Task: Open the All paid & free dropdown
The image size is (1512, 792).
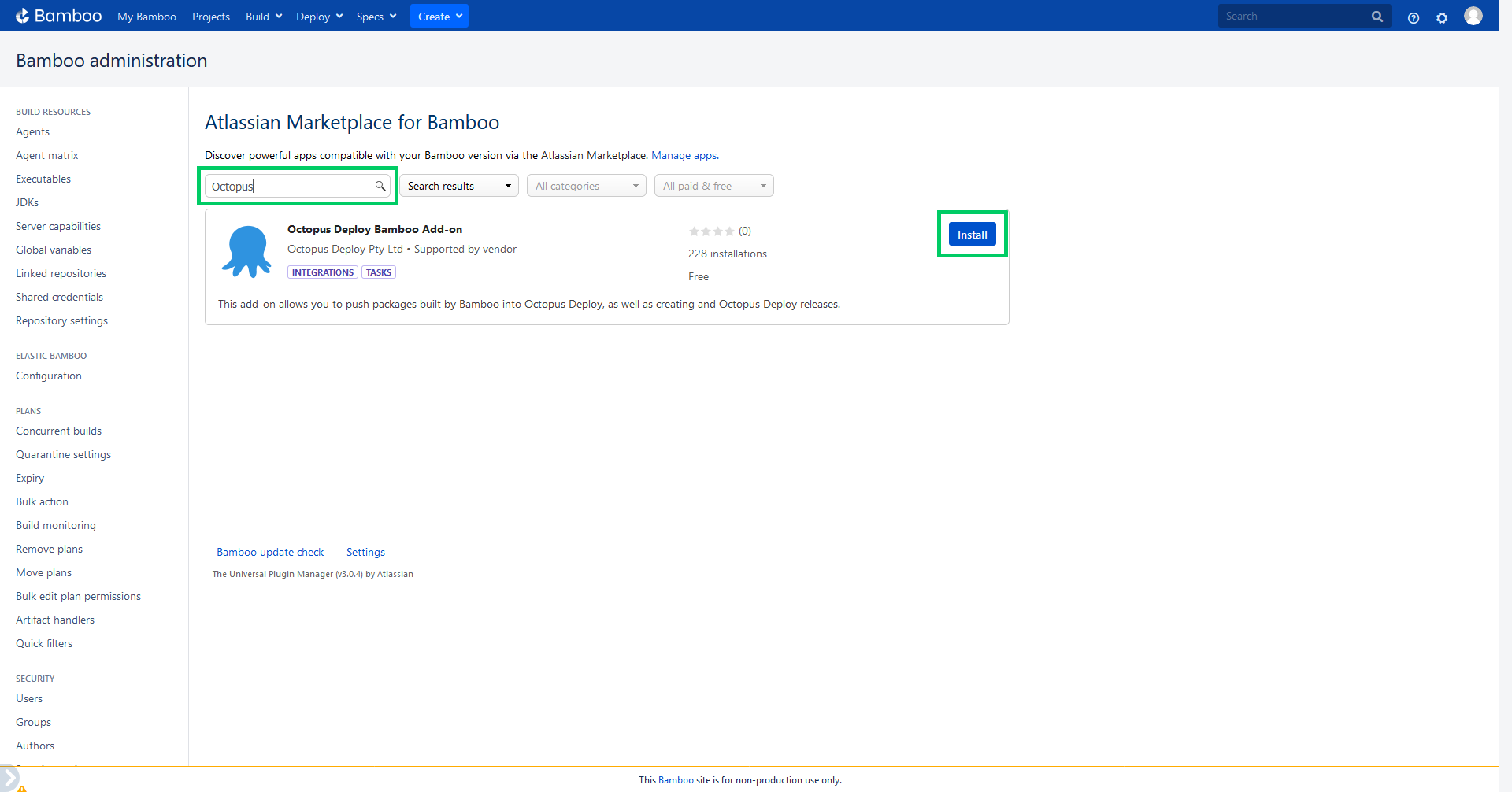Action: [714, 186]
